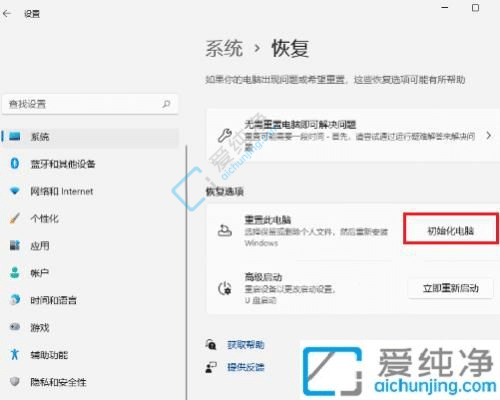The height and width of the screenshot is (400, 500).
Task: Go back with the arrow icon
Action: (7, 14)
